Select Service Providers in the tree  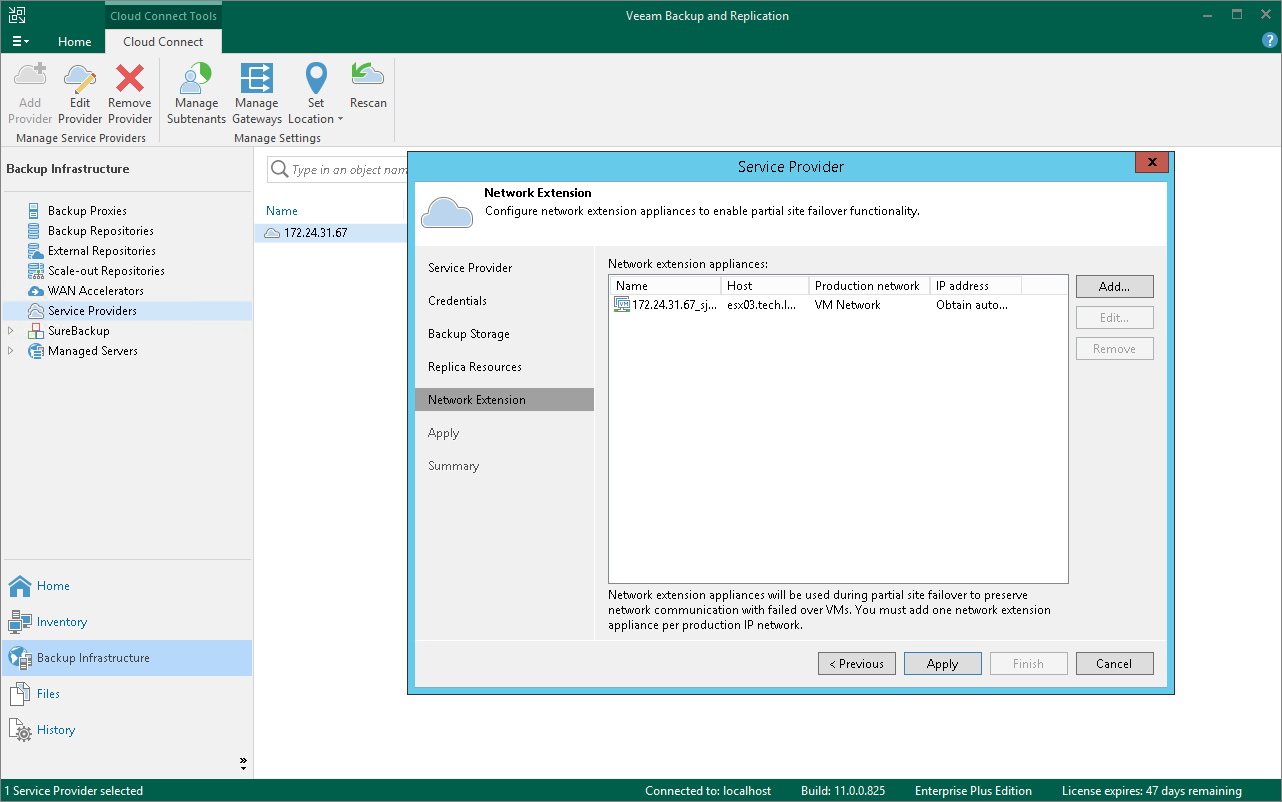pyautogui.click(x=92, y=311)
